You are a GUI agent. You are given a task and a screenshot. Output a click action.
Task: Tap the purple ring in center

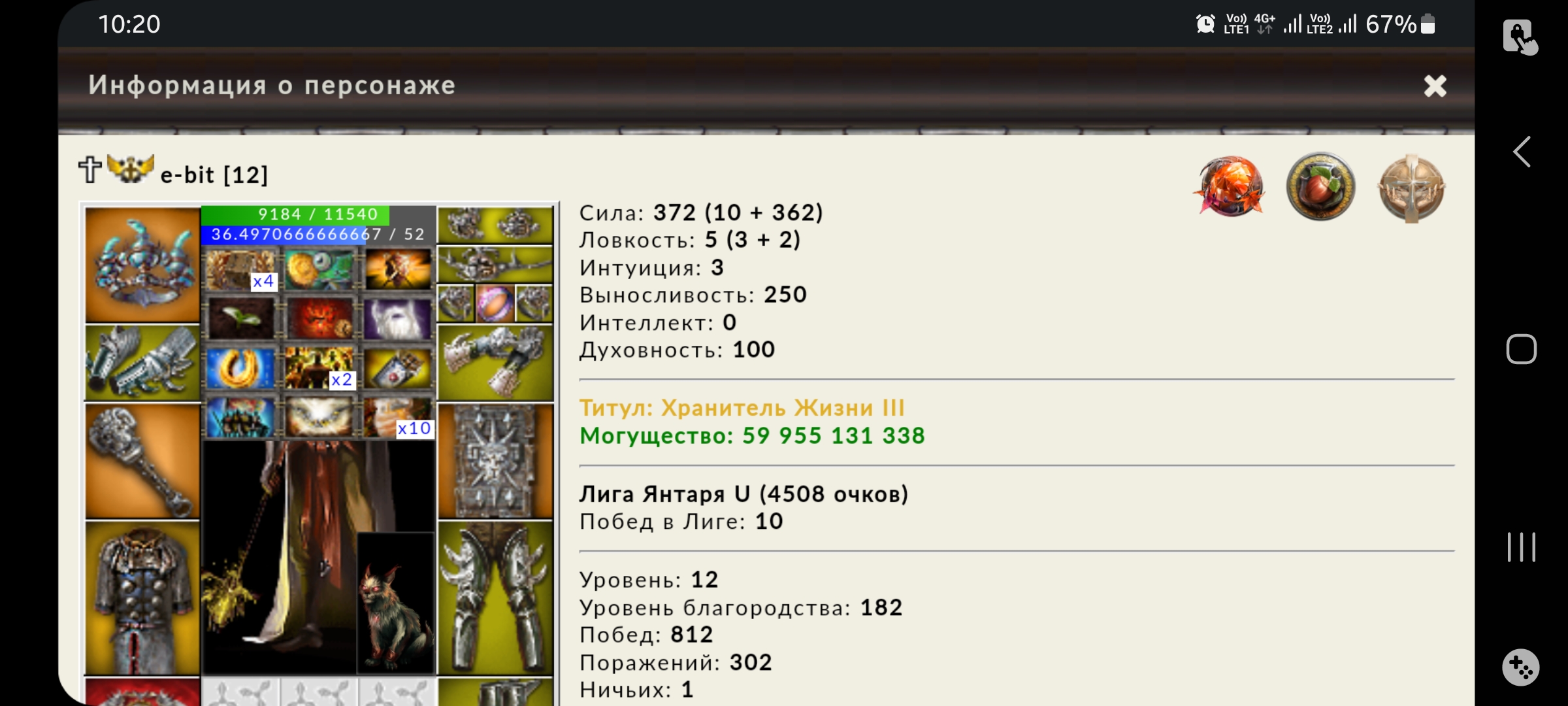point(495,304)
